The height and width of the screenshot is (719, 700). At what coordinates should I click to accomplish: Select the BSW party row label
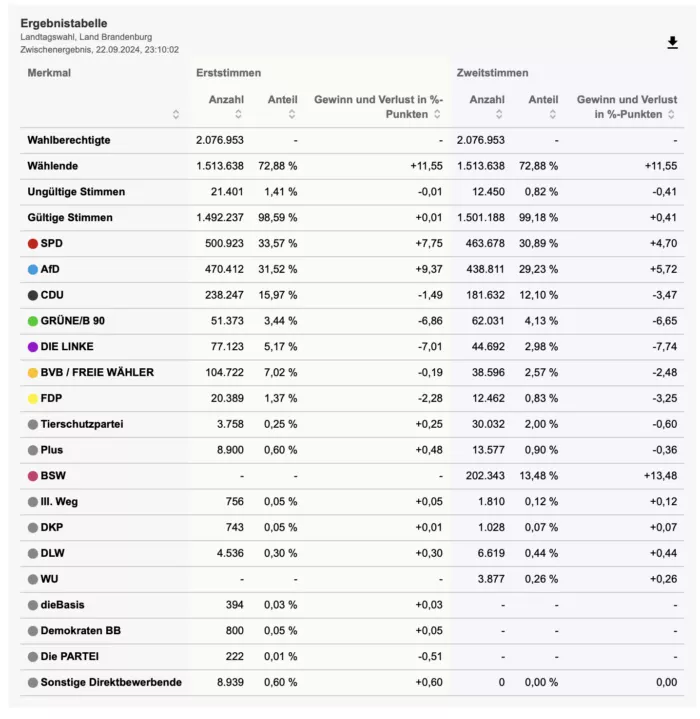point(53,476)
